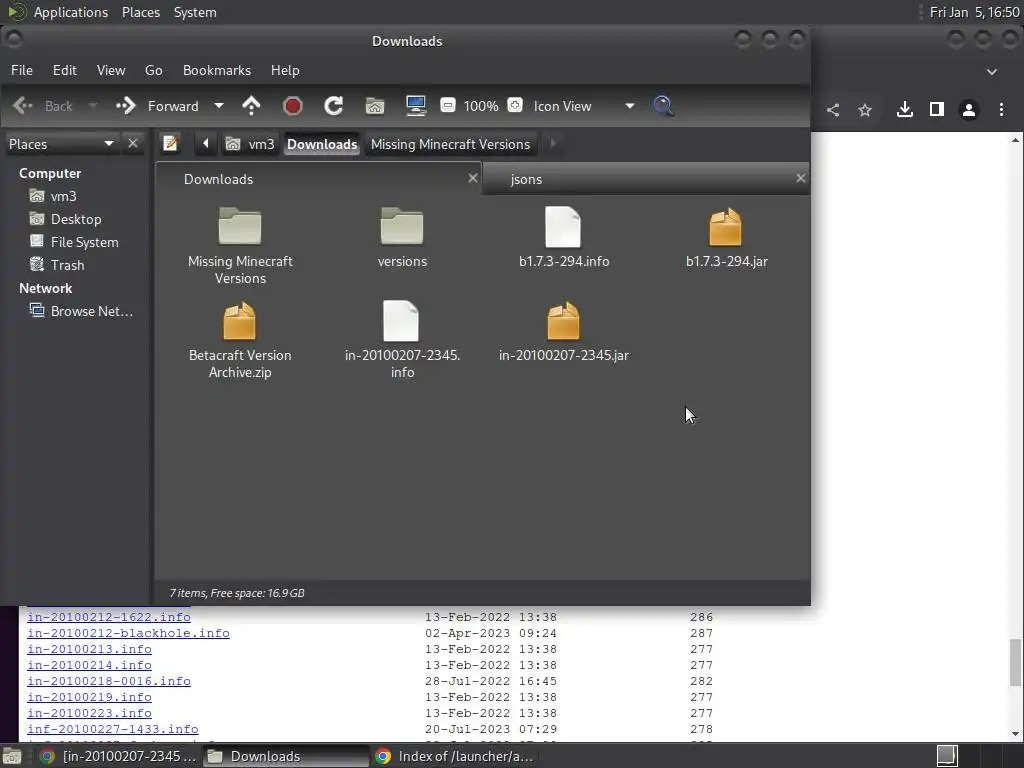Image resolution: width=1024 pixels, height=768 pixels.
Task: Select the b1.7.3-294.info file icon
Action: [x=563, y=227]
